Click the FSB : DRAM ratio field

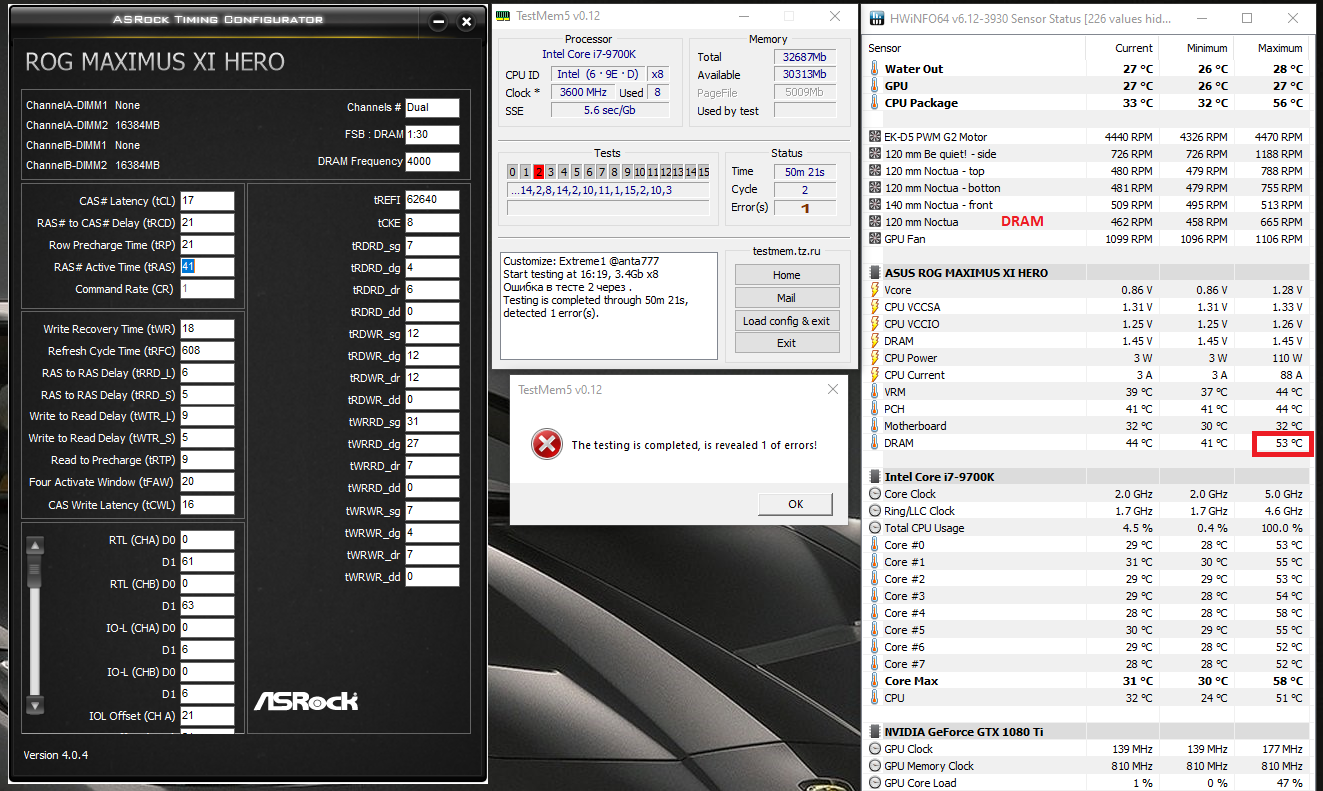click(432, 135)
